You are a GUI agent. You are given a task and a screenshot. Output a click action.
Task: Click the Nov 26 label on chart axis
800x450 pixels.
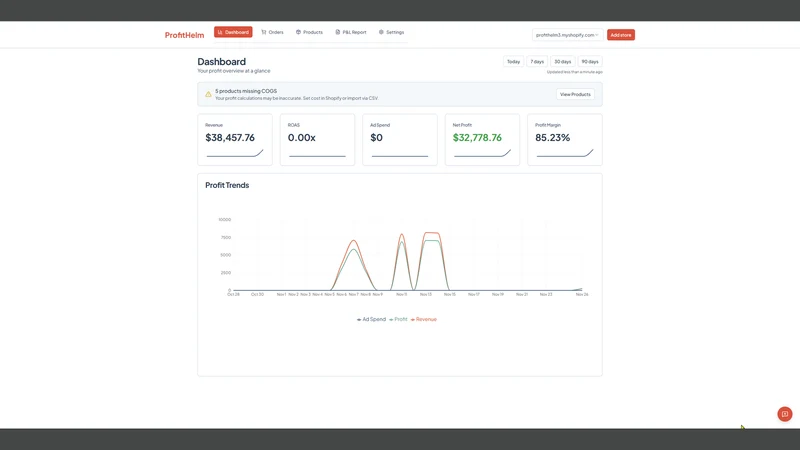(x=582, y=294)
